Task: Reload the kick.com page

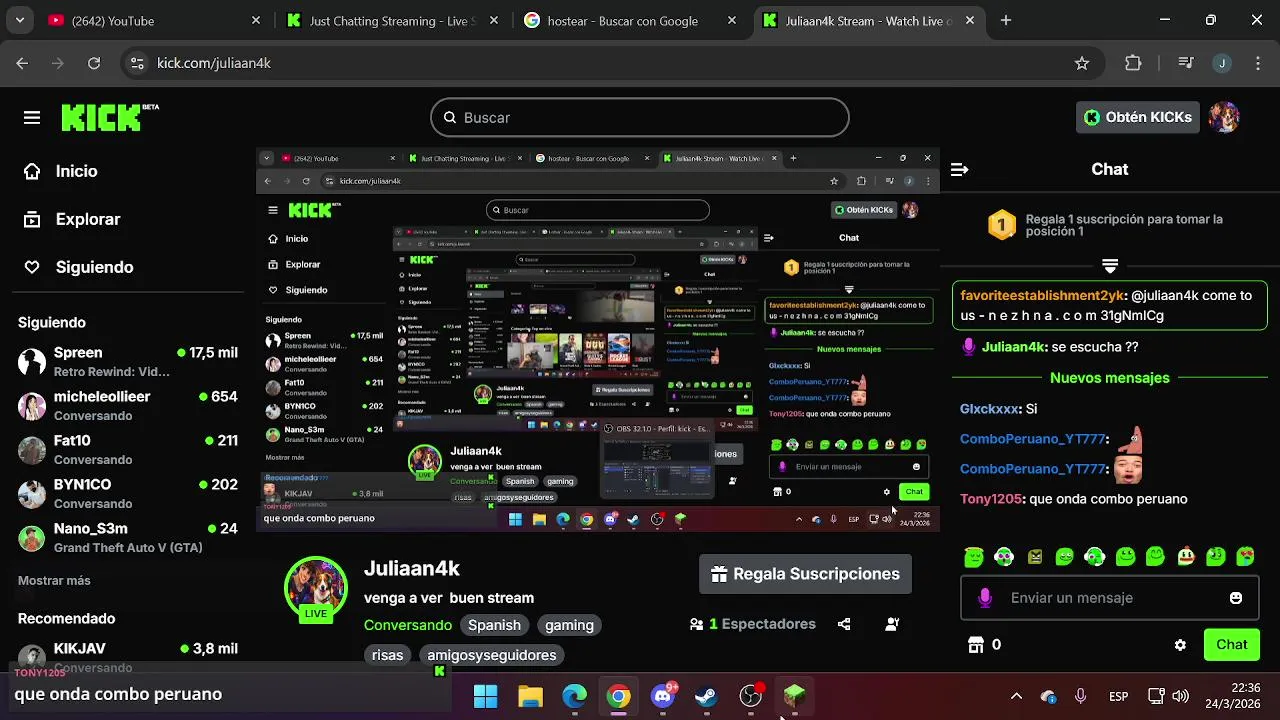Action: tap(94, 63)
